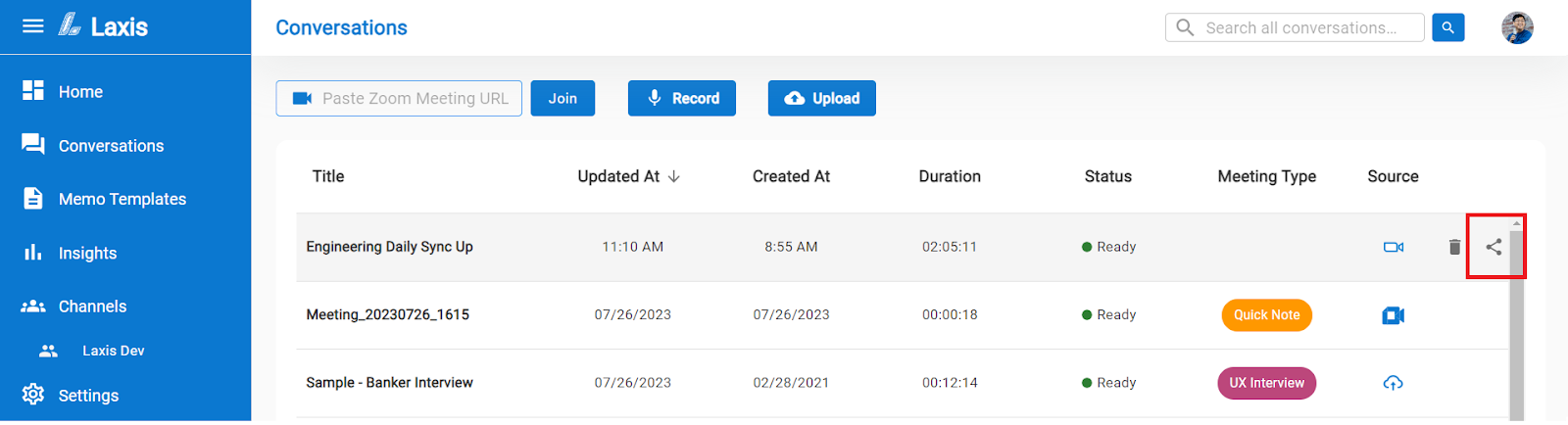Open the Meeting_20230726_1615 conversation
Viewport: 1568px width, 425px height.
tap(387, 314)
